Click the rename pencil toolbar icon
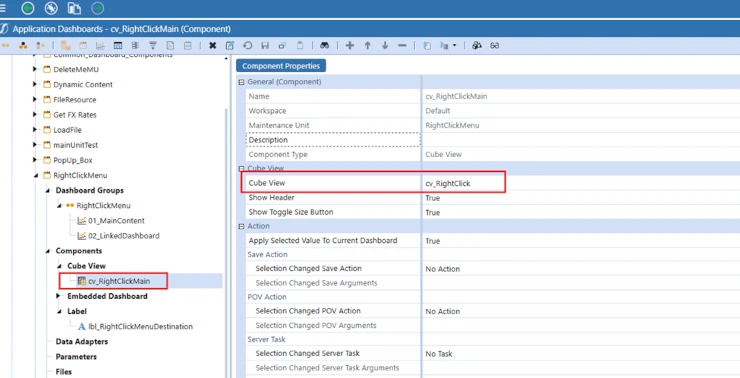Viewport: 740px width, 378px height. point(230,46)
